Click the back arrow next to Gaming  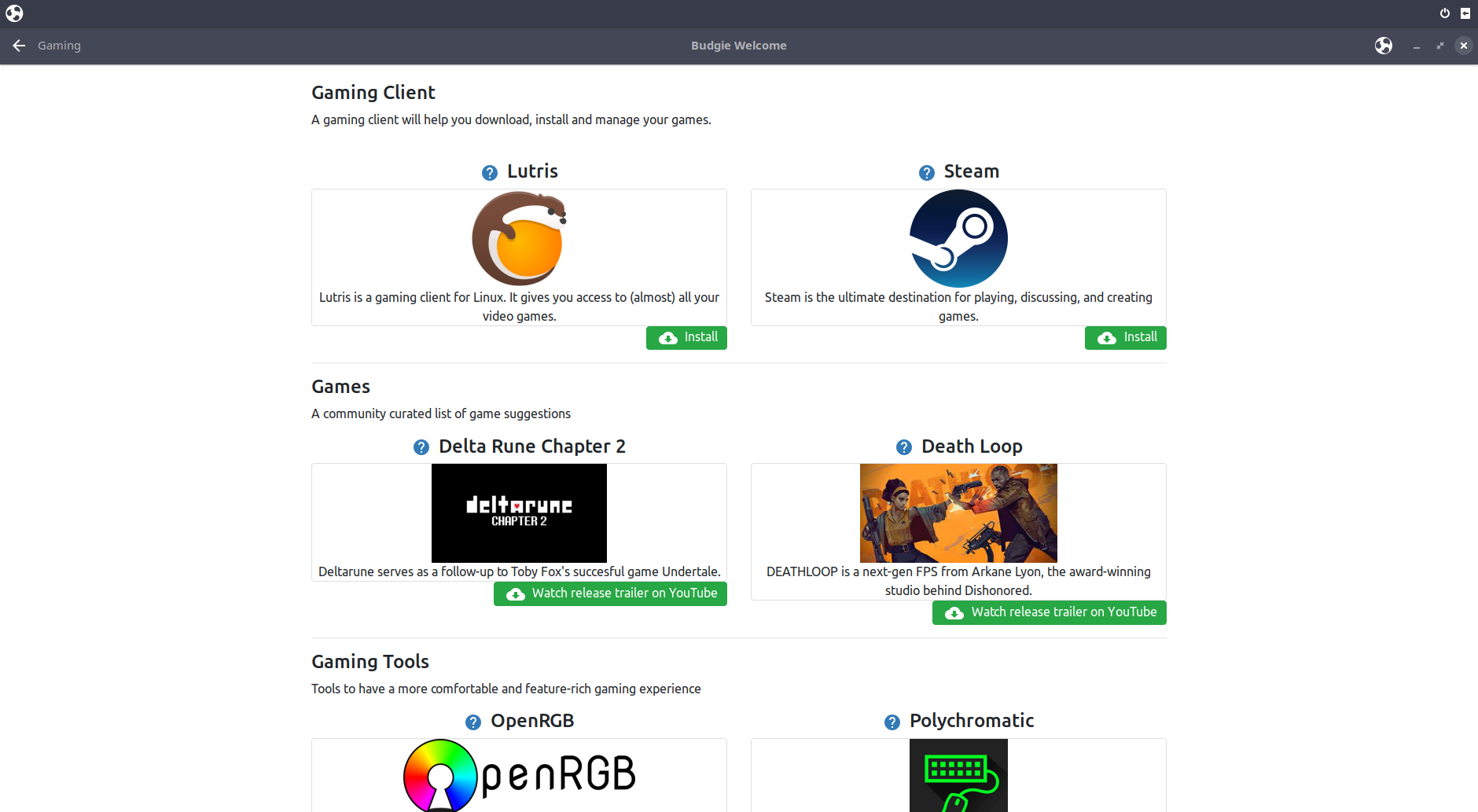coord(19,46)
